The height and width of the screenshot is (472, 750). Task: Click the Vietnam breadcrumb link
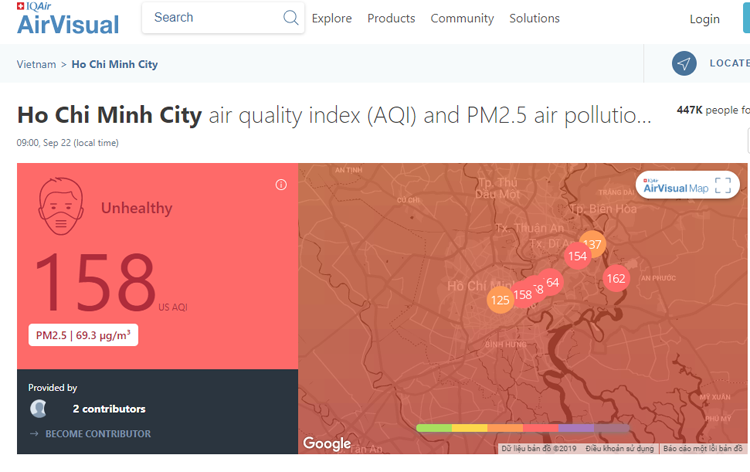click(36, 64)
